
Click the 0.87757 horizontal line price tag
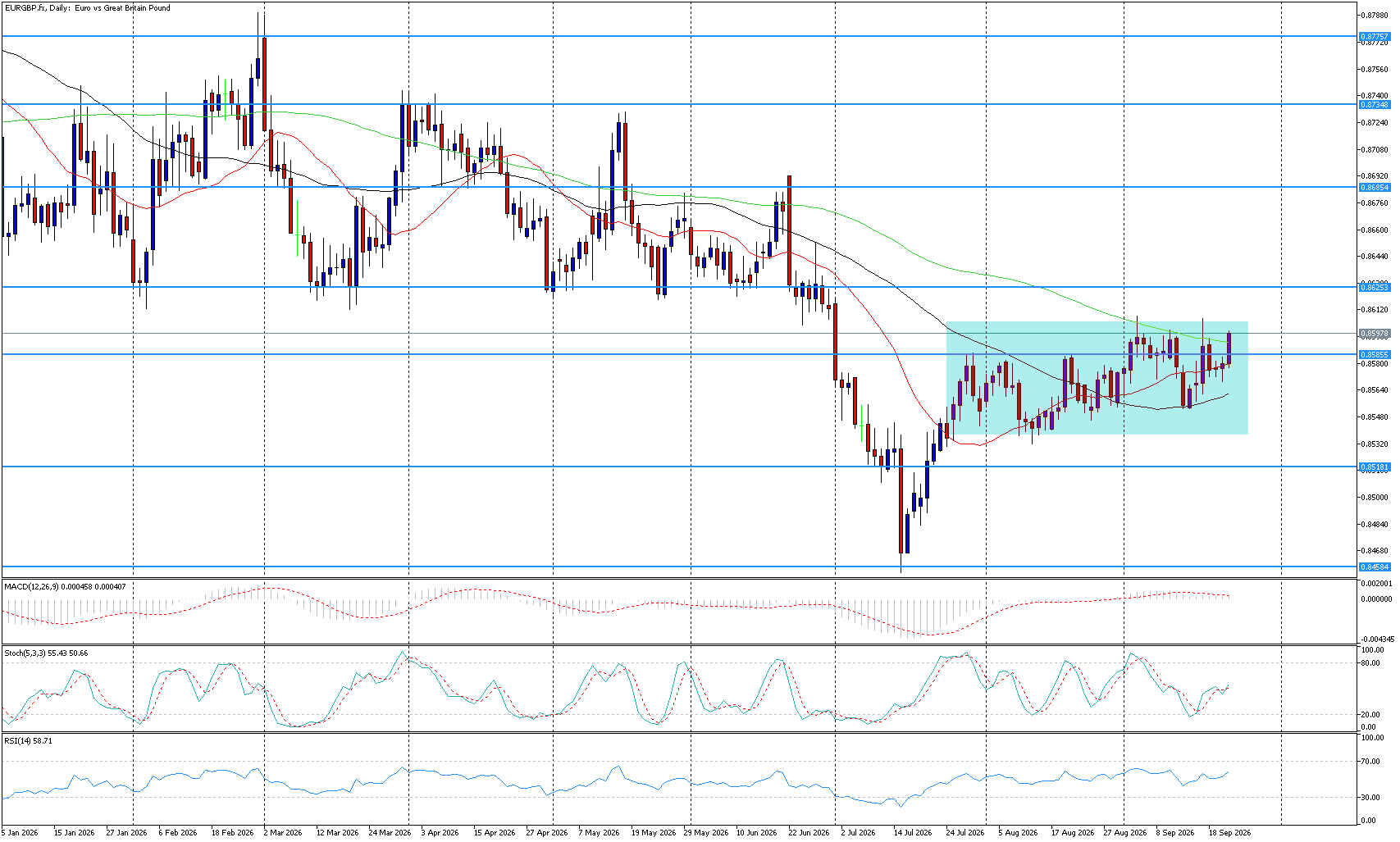[1375, 37]
